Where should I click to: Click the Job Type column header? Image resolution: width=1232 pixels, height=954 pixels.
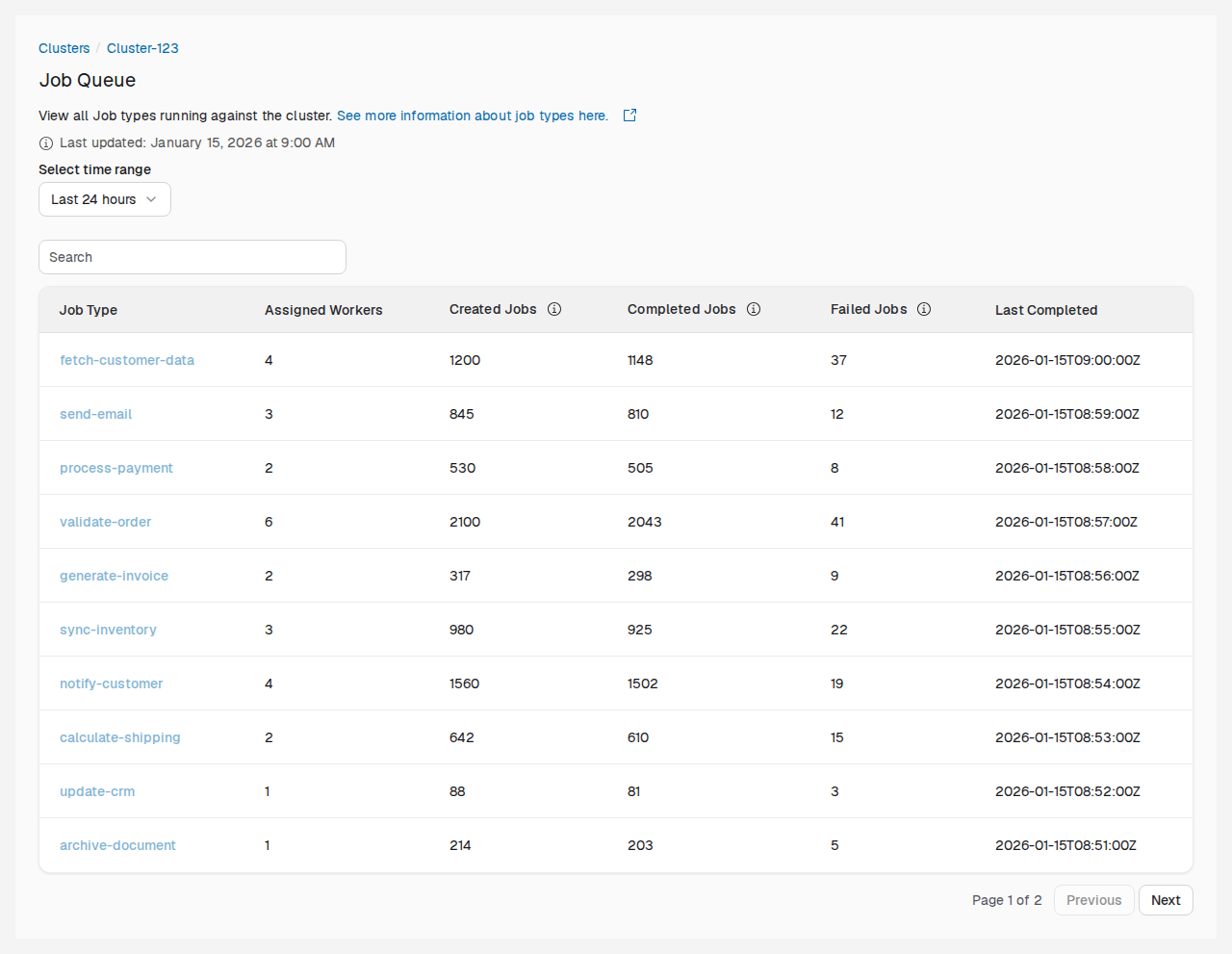coord(89,310)
